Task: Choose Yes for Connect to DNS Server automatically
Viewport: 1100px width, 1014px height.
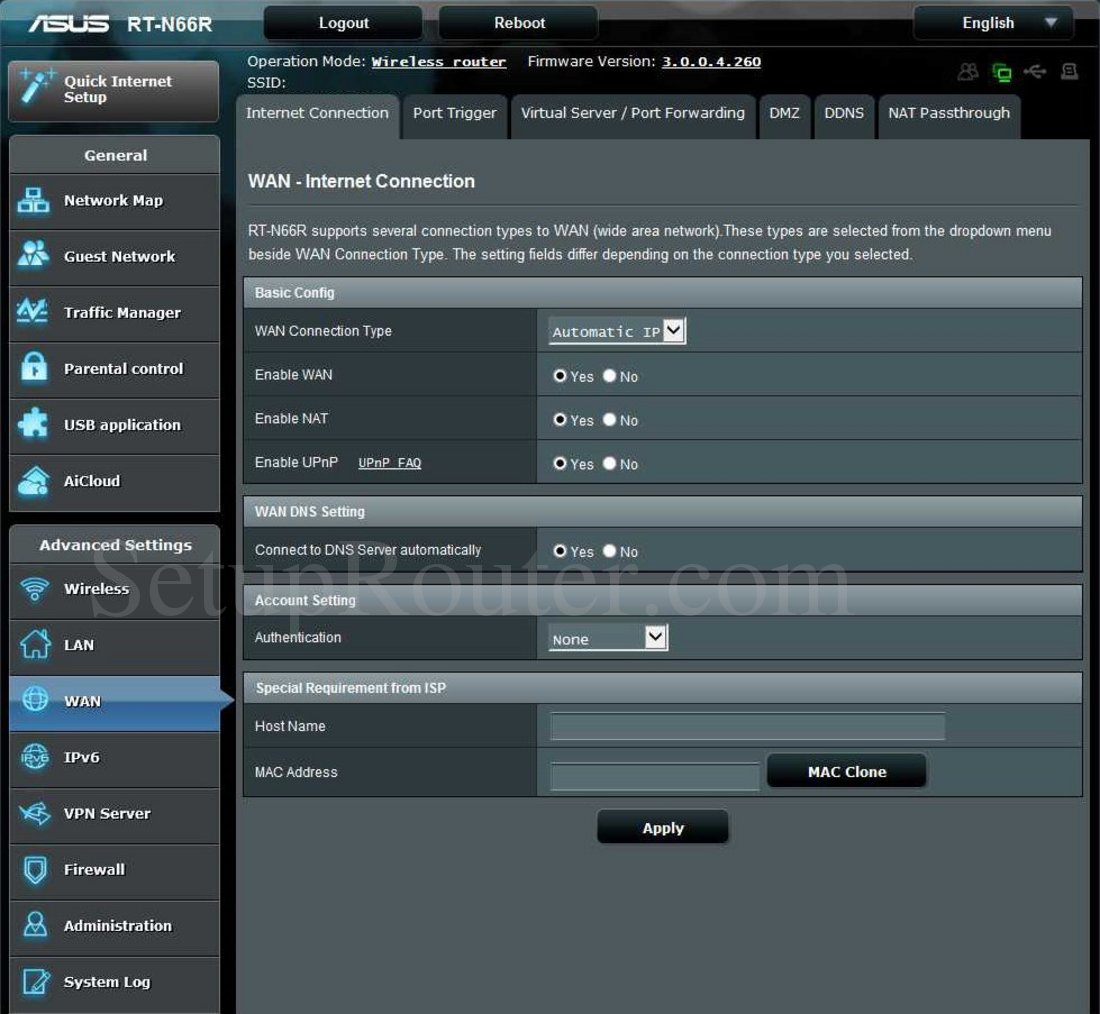Action: [560, 551]
